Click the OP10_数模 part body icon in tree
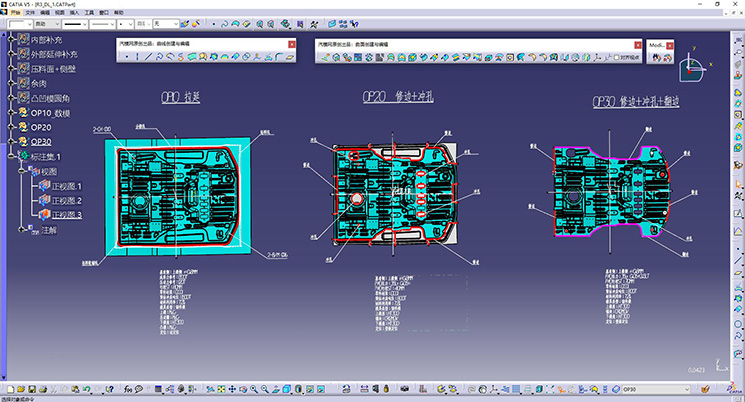Image resolution: width=745 pixels, height=402 pixels. click(23, 113)
